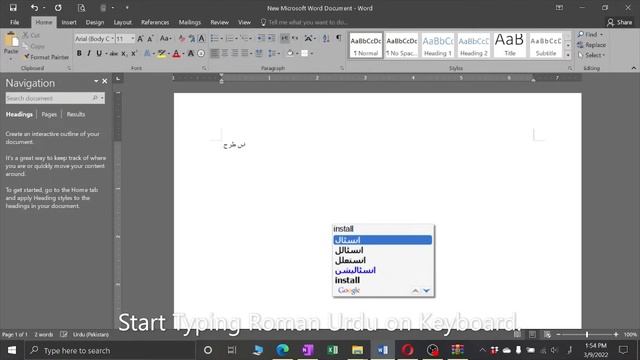Click the zoom slider handle
This screenshot has width=640, height=360.
[x=587, y=335]
